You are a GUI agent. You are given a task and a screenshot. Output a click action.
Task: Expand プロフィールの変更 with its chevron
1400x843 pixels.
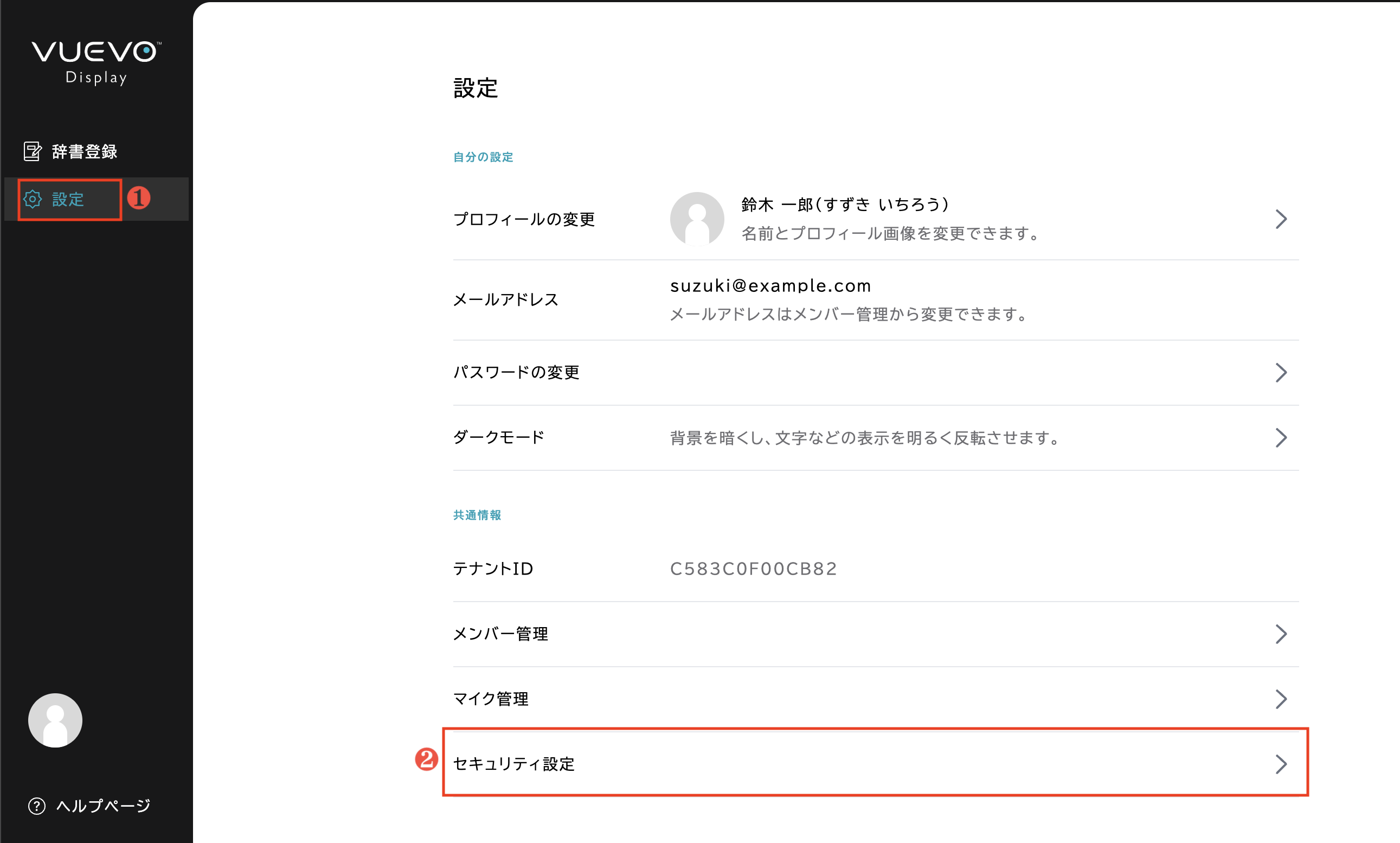point(1281,219)
